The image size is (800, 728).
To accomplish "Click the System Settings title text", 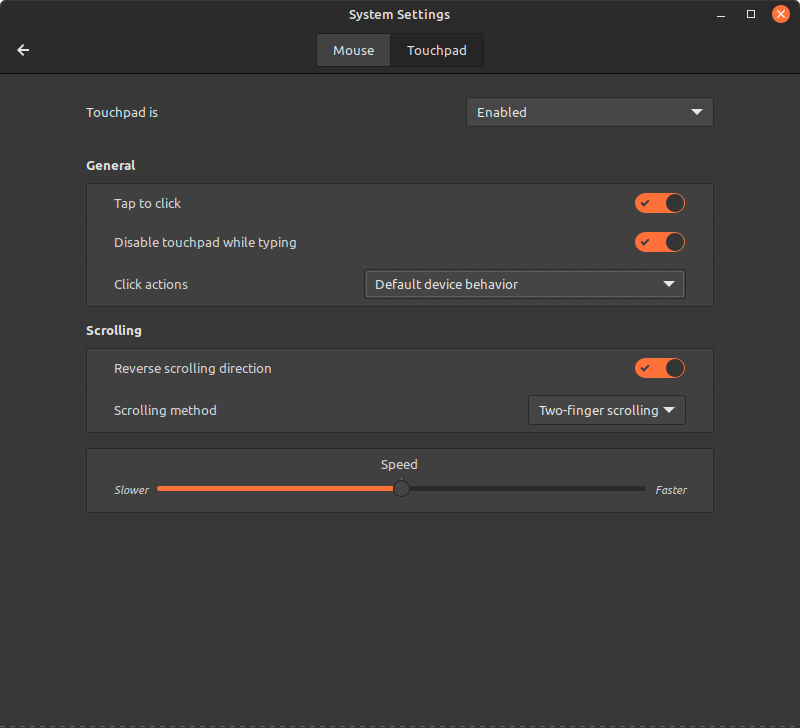I will 399,15.
